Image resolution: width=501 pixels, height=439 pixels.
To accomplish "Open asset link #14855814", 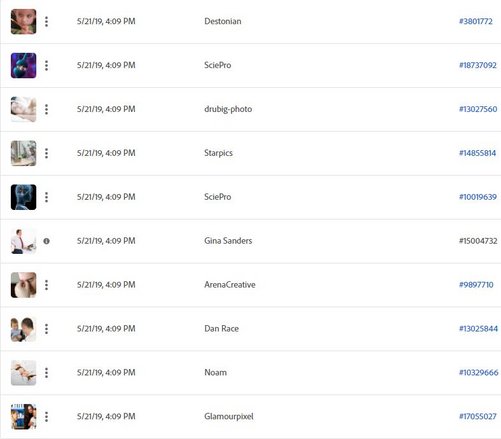I will [477, 153].
